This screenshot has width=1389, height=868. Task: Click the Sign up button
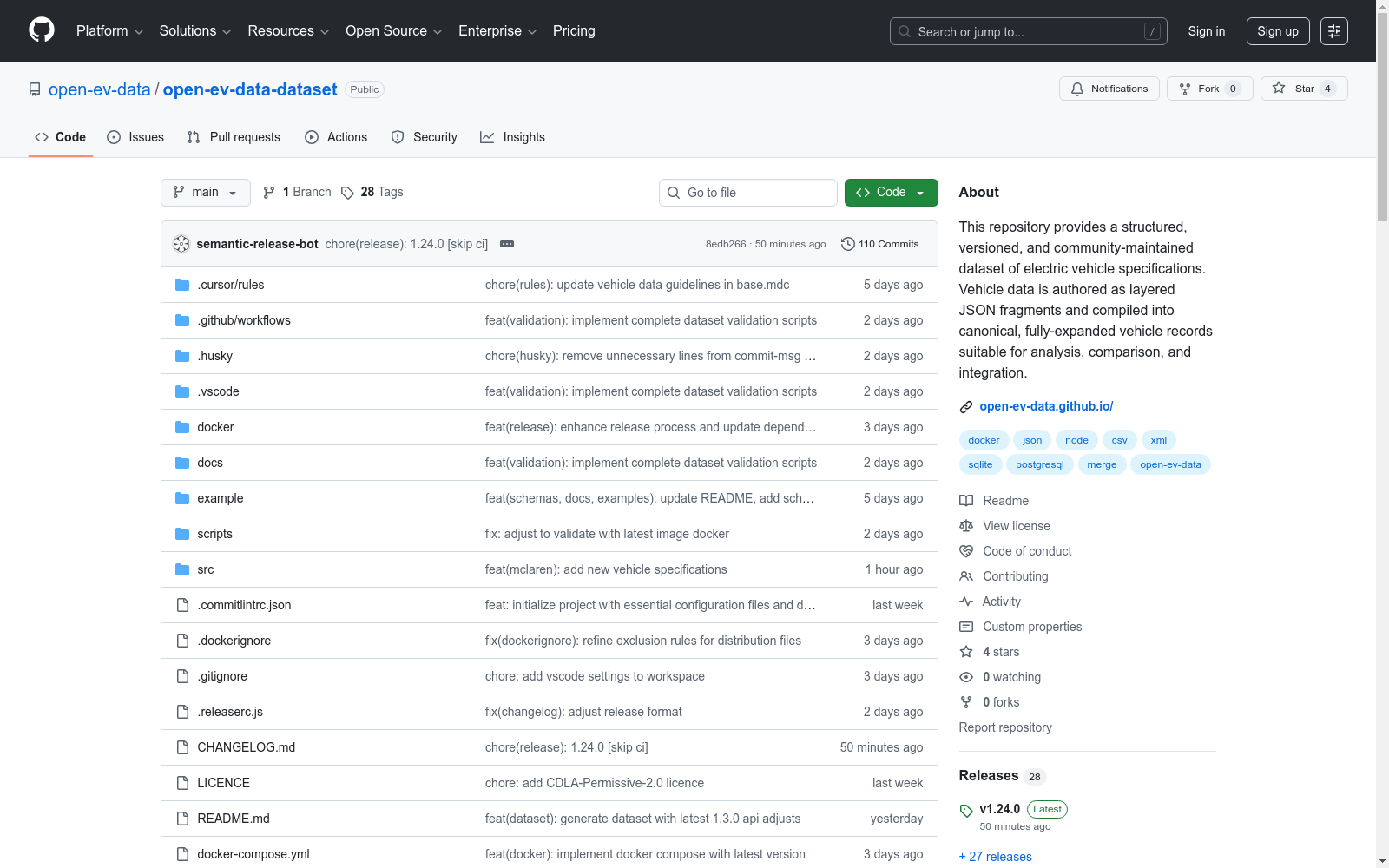pos(1278,31)
